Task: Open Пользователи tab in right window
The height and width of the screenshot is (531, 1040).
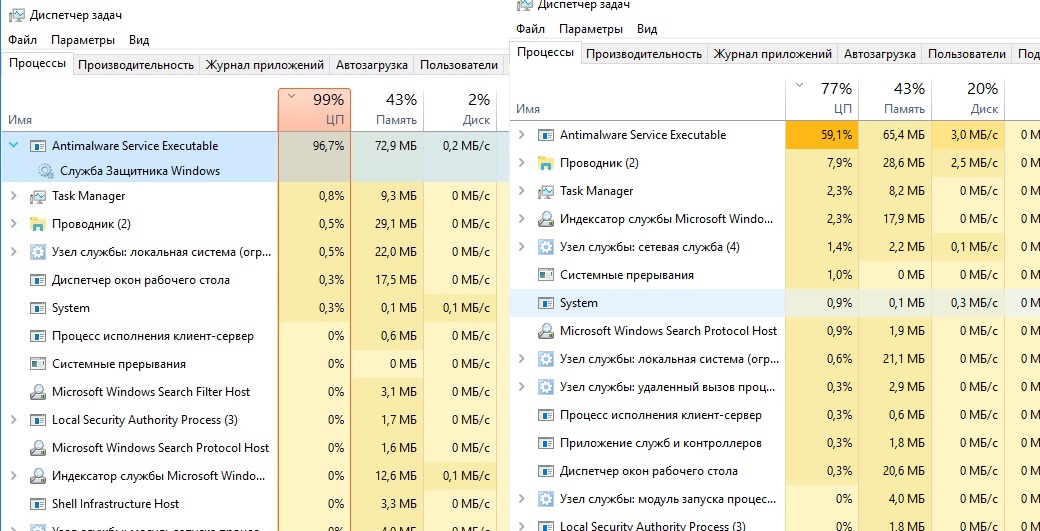Action: tap(966, 54)
